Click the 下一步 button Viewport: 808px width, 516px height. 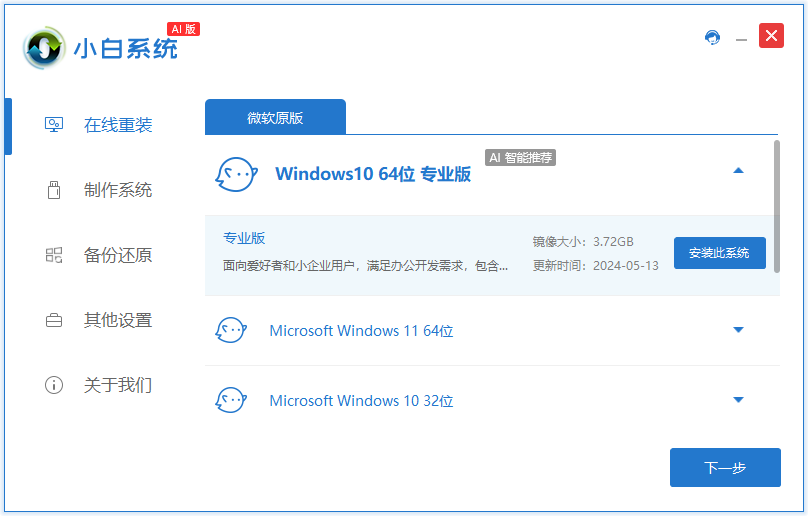click(725, 468)
